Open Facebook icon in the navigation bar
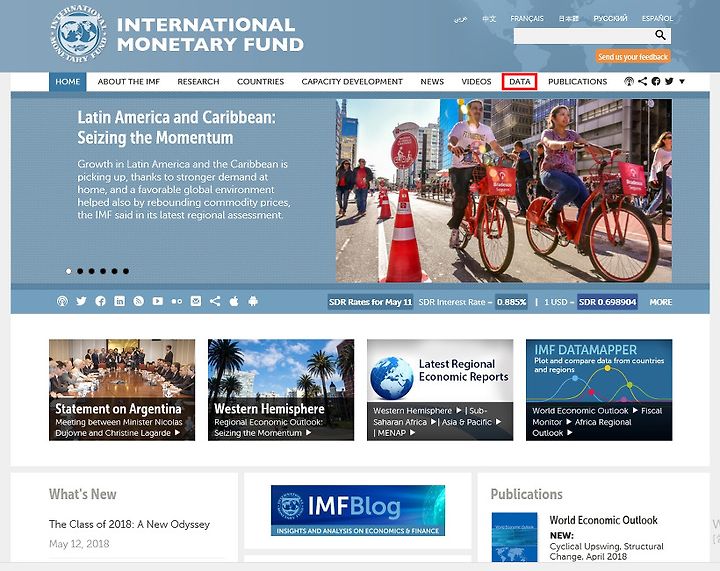The width and height of the screenshot is (720, 571). (x=656, y=81)
